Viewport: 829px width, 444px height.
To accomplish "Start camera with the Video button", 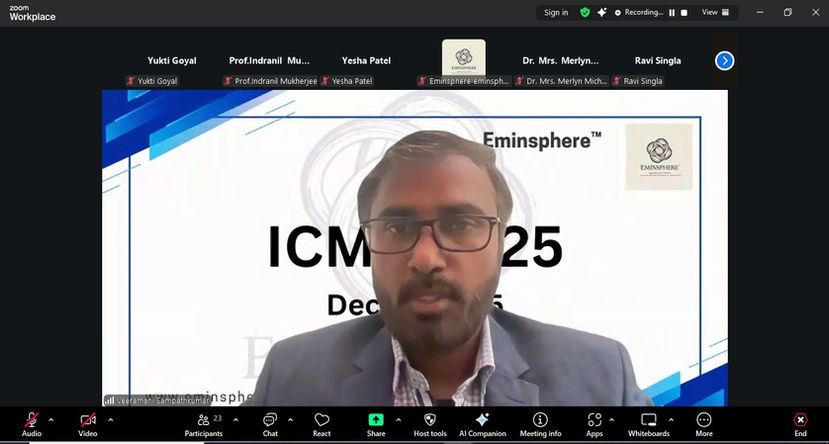I will 88,424.
